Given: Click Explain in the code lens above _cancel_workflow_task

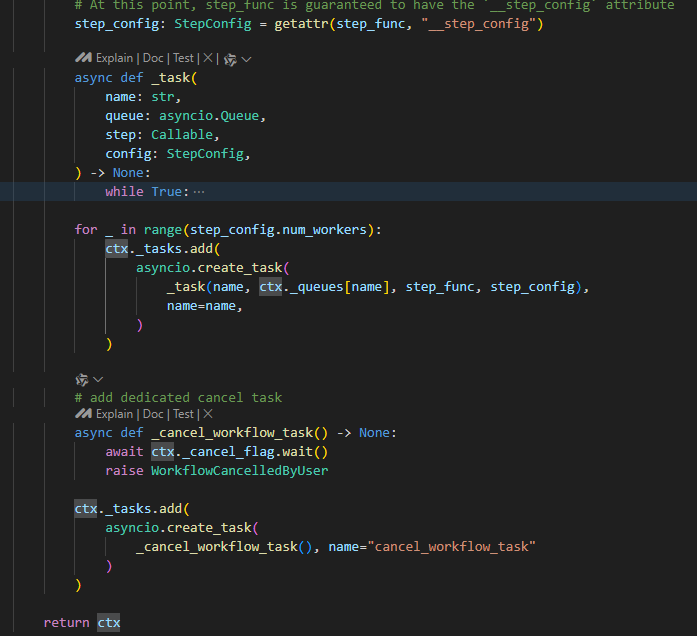Looking at the screenshot, I should click(114, 414).
